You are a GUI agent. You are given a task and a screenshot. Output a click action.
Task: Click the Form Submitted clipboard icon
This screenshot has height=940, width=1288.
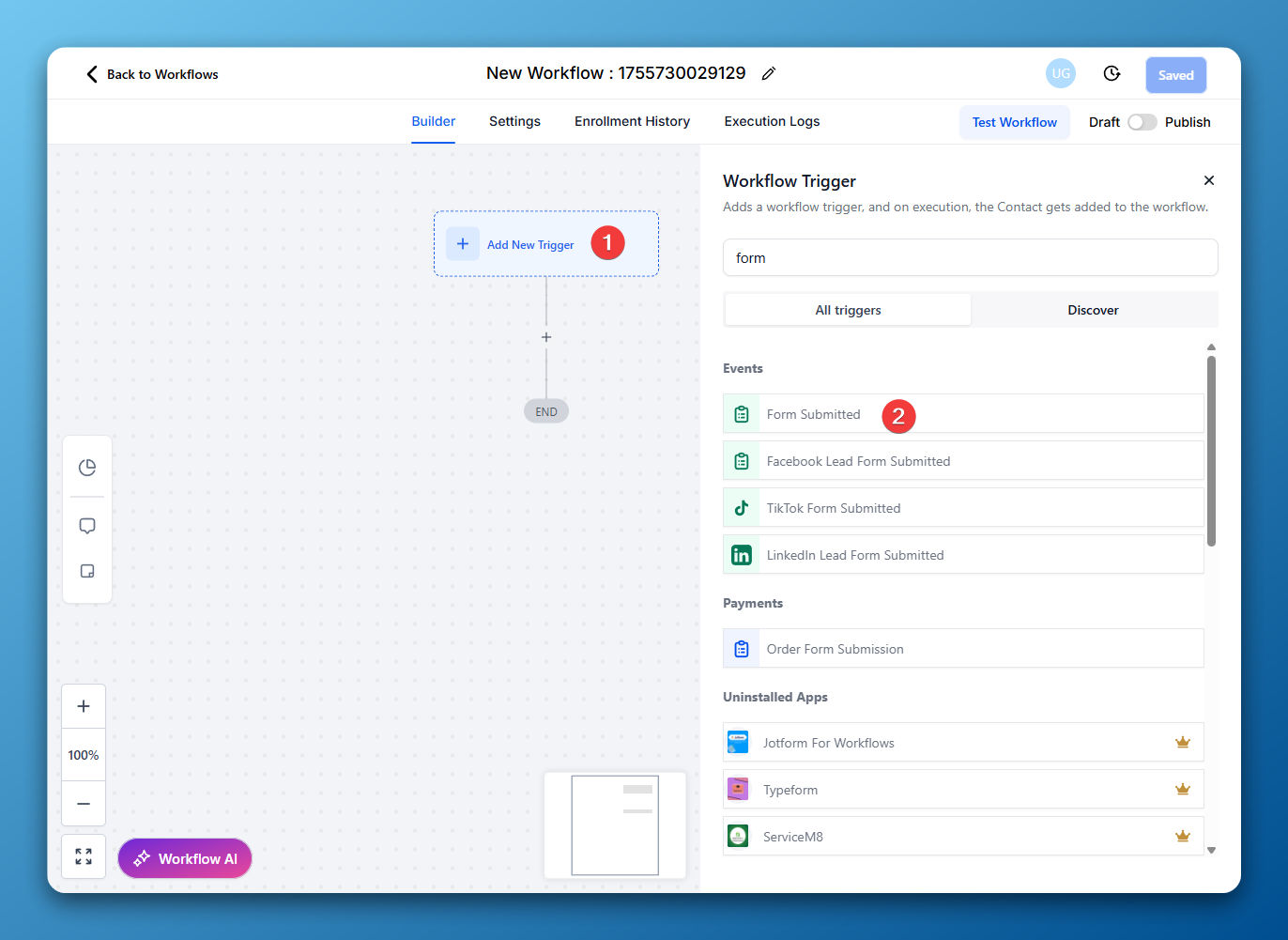point(742,414)
